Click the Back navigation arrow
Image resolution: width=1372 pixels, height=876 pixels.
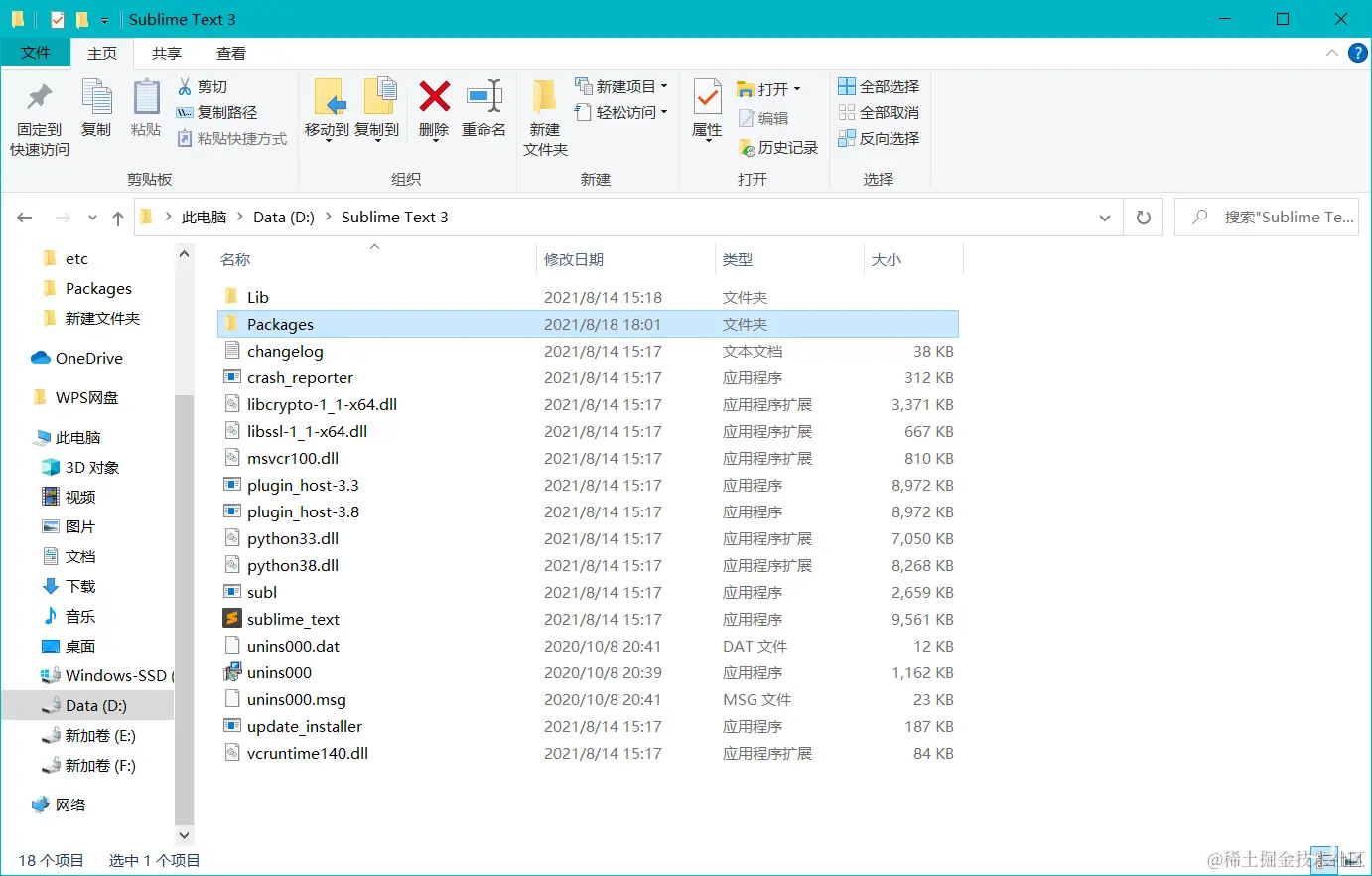(x=25, y=218)
